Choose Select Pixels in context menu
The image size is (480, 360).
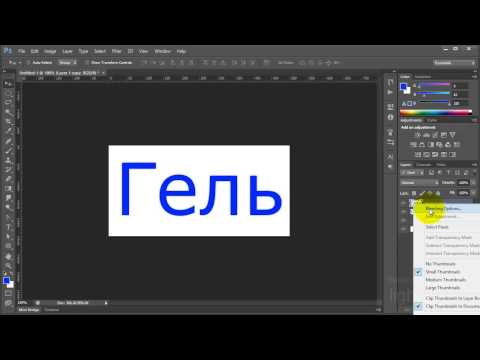coord(437,227)
